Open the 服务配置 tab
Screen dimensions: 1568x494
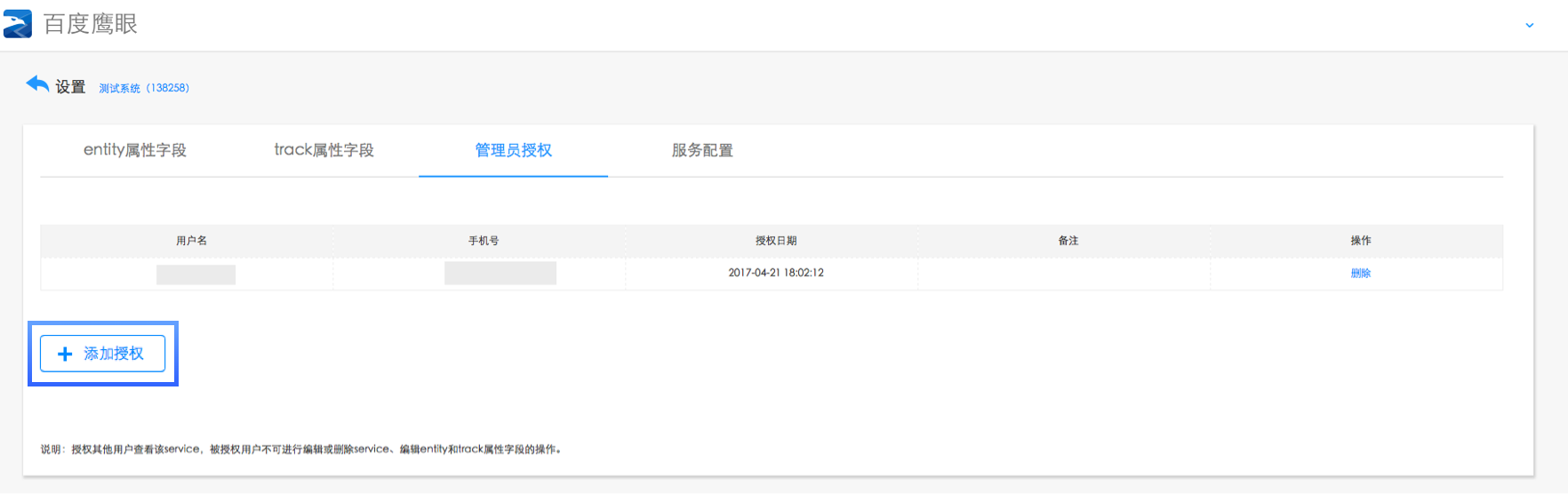(702, 150)
